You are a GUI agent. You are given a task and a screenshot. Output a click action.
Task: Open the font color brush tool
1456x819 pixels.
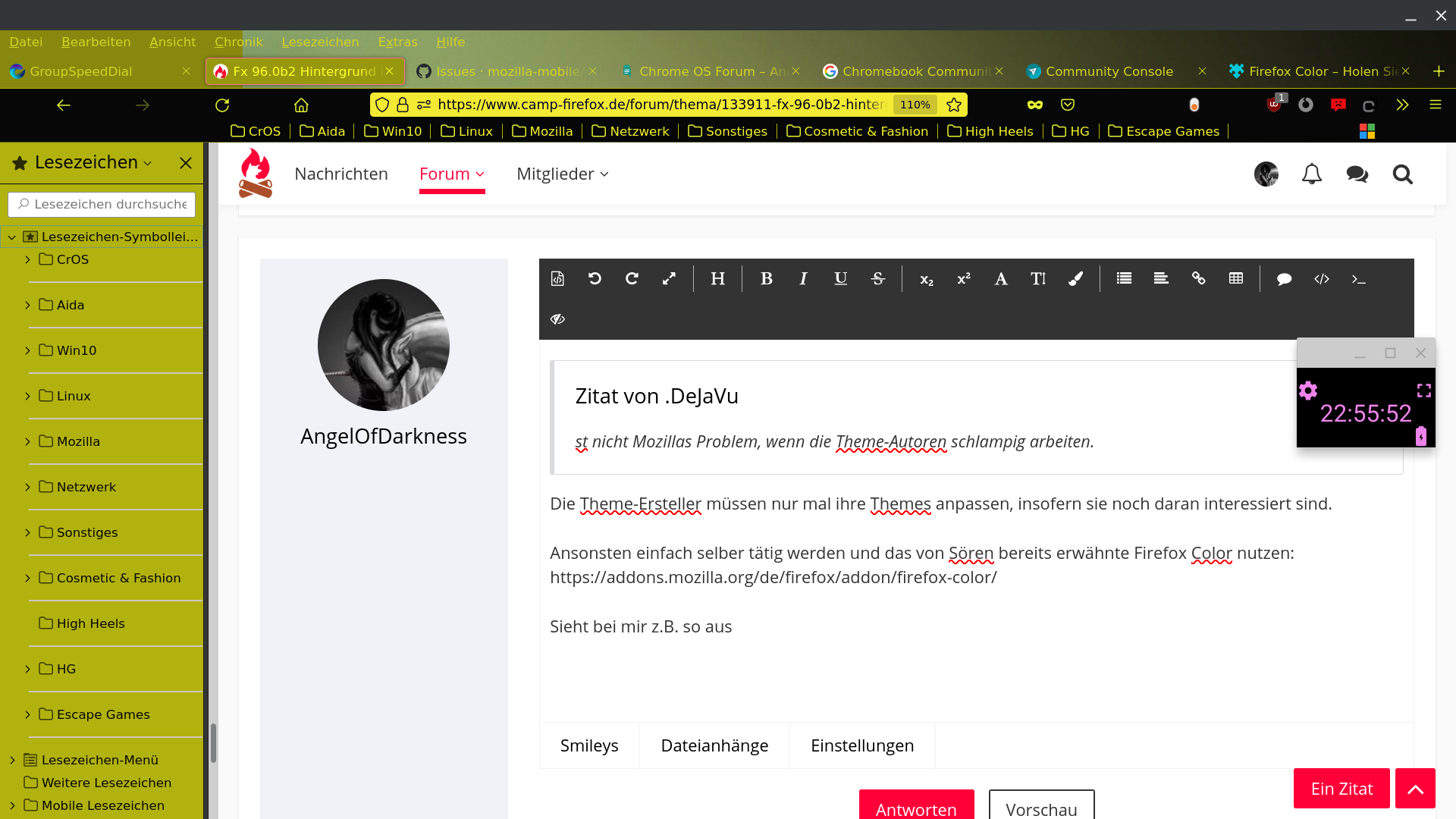click(1075, 279)
